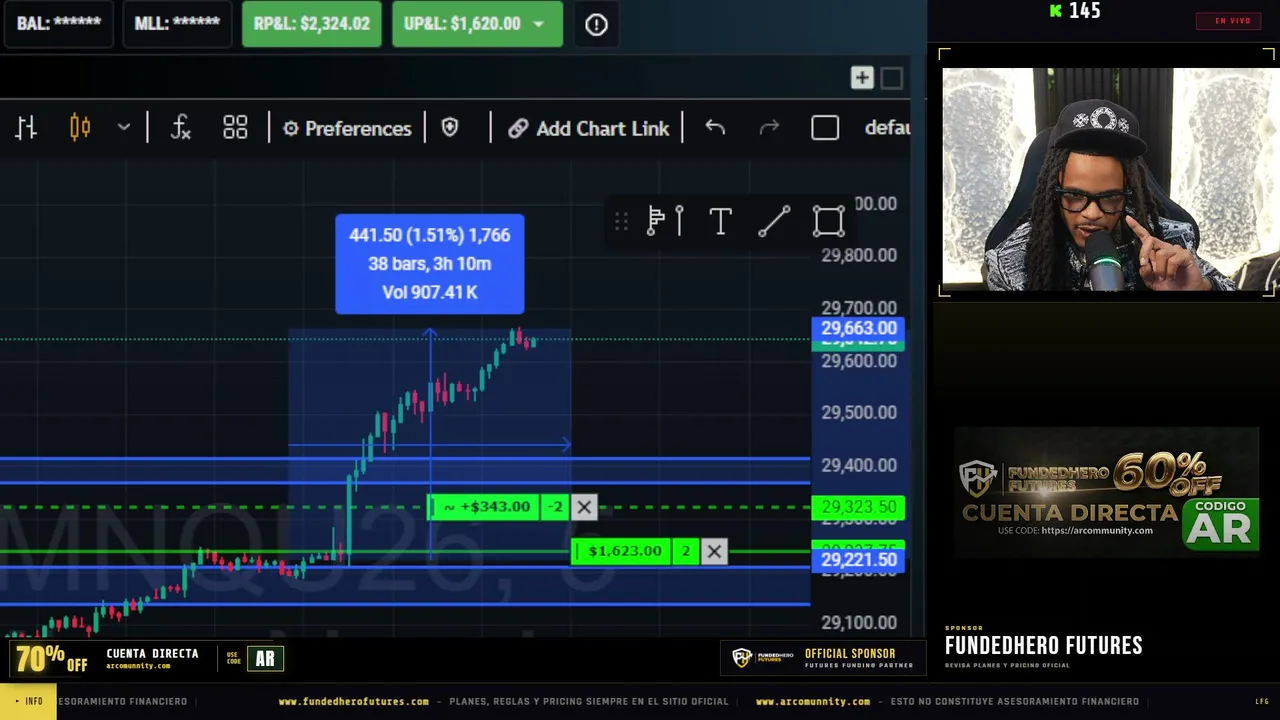1280x720 pixels.
Task: Close the $1,623.00 position
Action: [x=714, y=551]
